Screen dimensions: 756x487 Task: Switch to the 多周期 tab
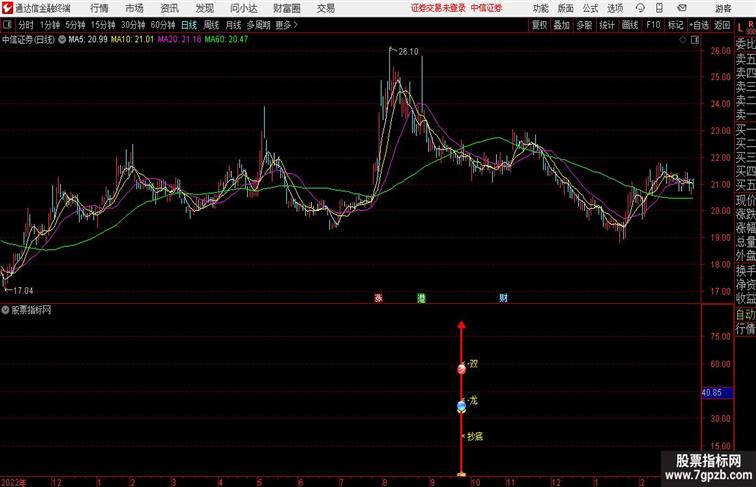[x=258, y=25]
